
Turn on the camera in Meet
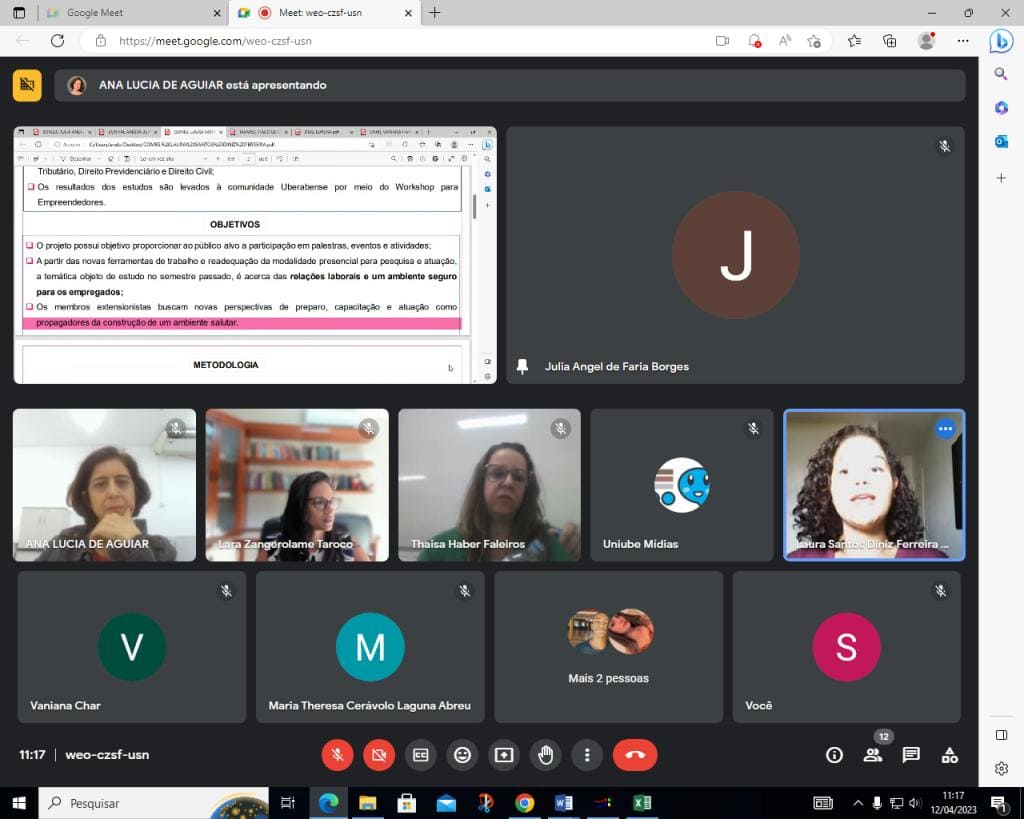379,755
